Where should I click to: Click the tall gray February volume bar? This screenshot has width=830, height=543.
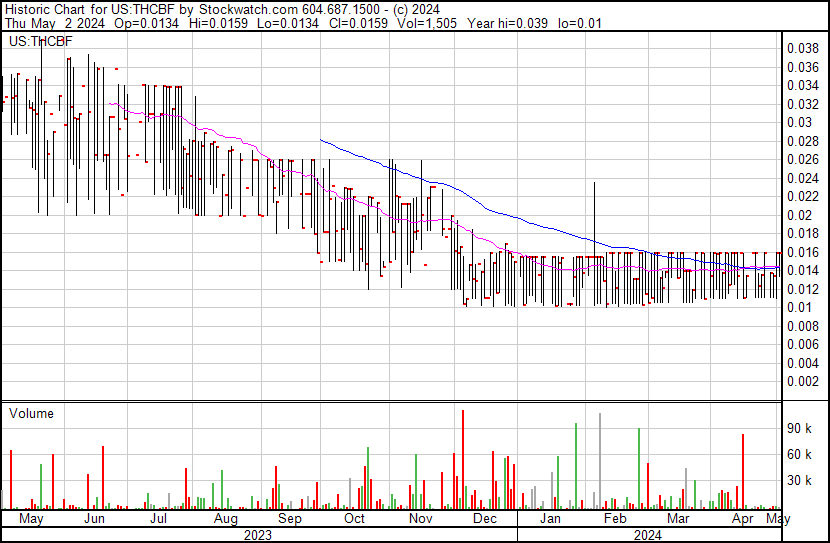point(600,461)
